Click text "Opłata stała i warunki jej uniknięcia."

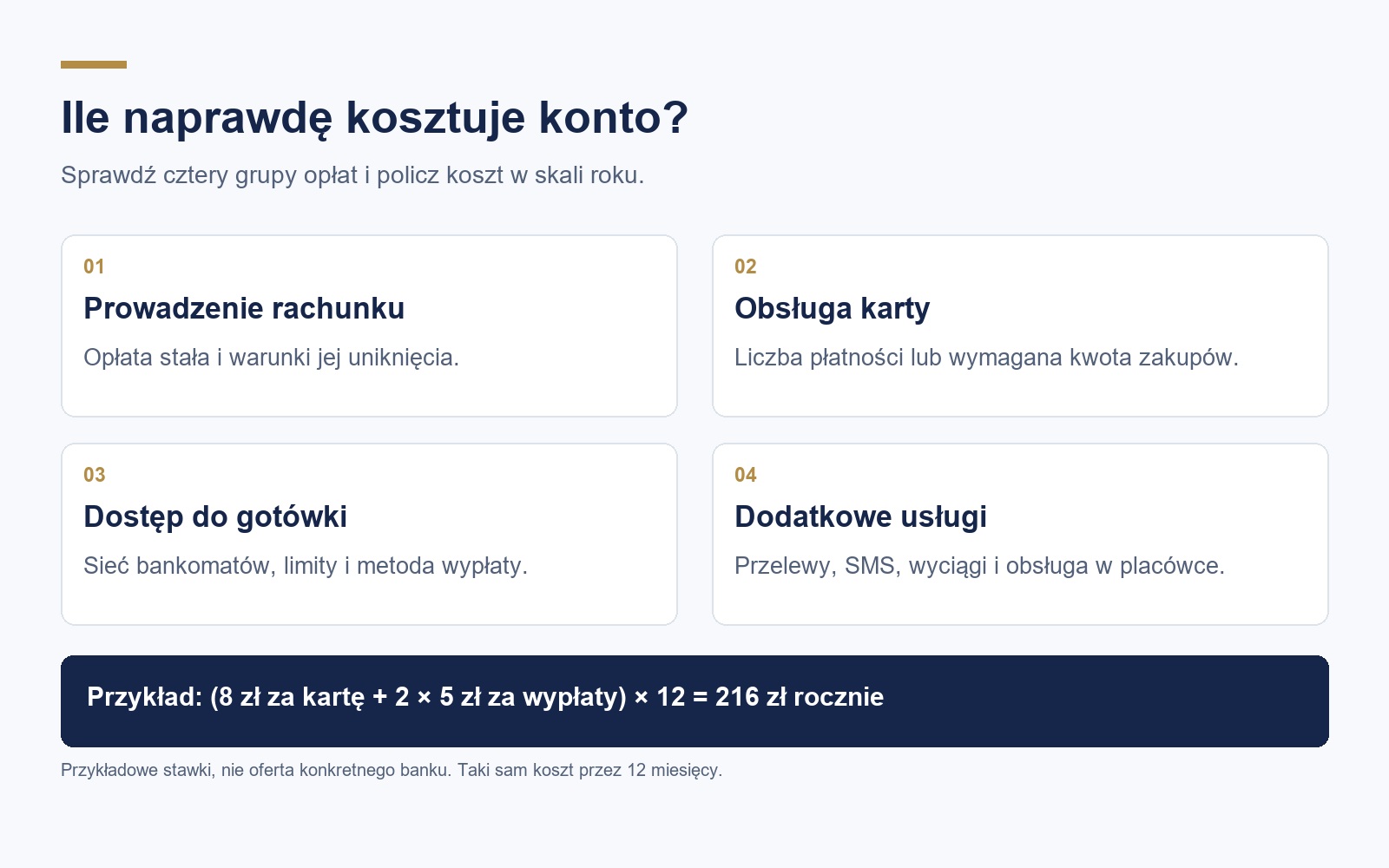click(271, 358)
